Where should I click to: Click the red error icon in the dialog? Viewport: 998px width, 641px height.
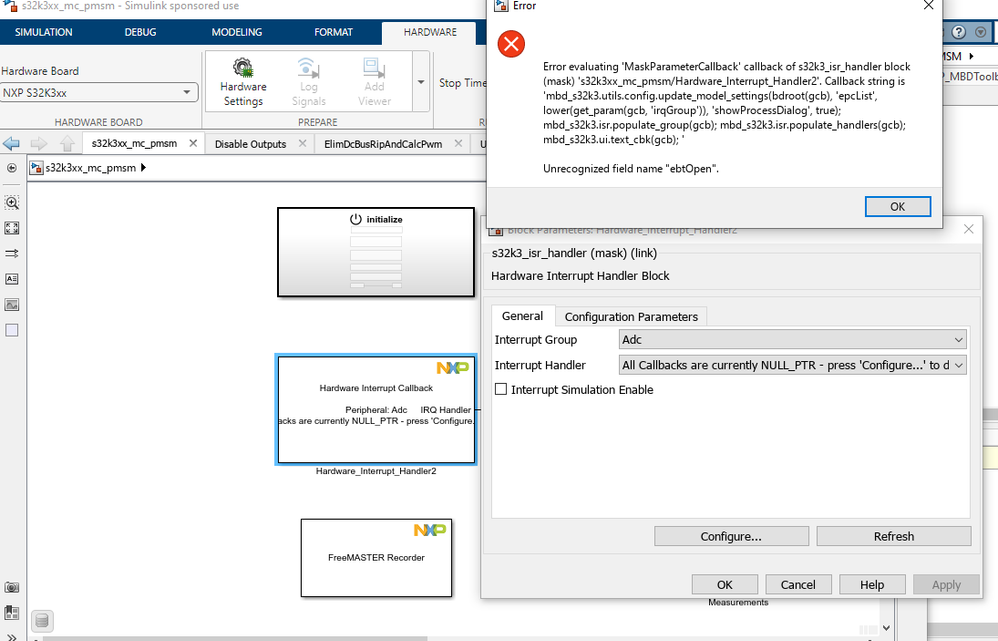click(x=511, y=44)
